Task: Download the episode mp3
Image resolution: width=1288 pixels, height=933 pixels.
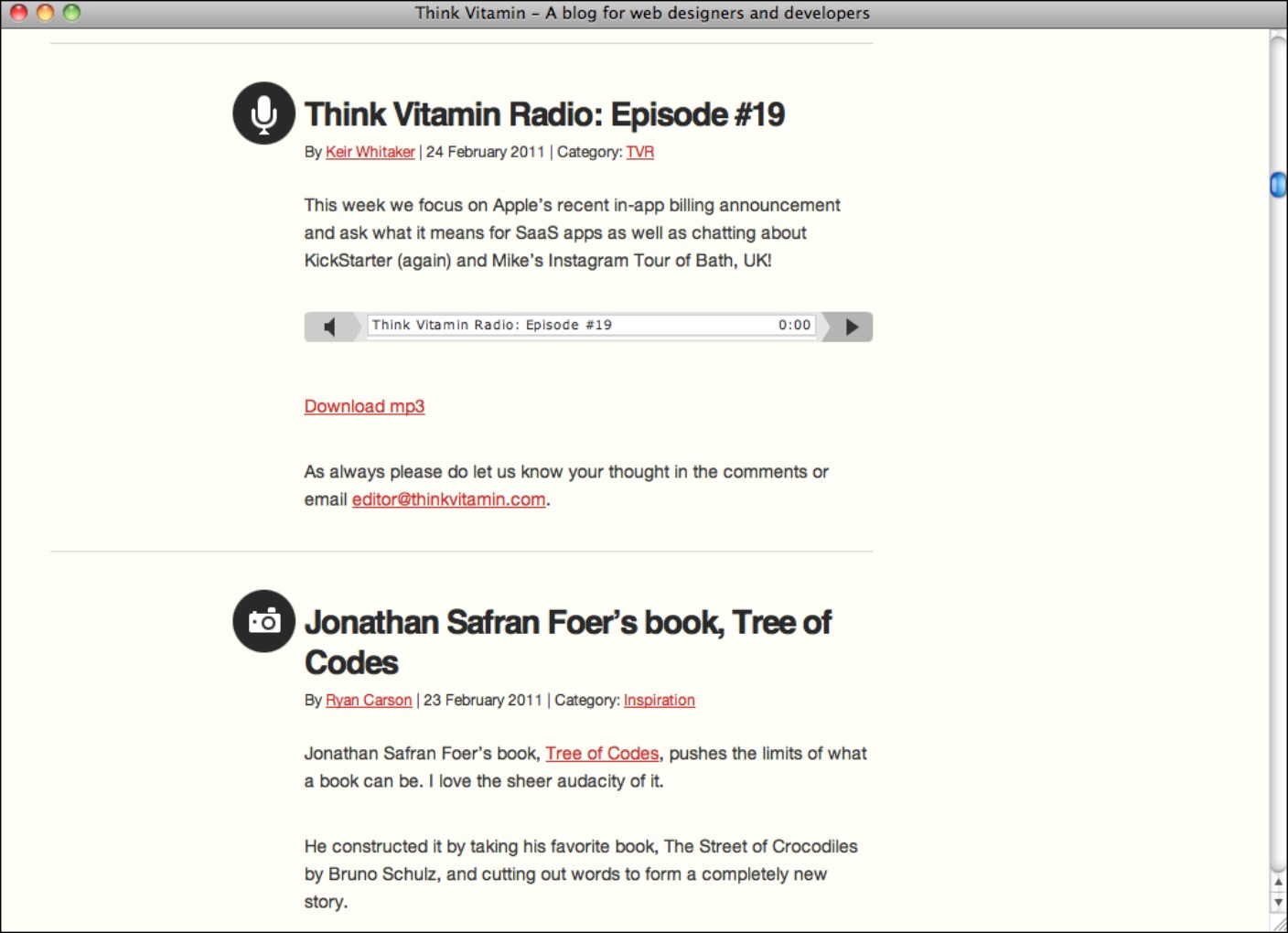Action: [x=364, y=406]
